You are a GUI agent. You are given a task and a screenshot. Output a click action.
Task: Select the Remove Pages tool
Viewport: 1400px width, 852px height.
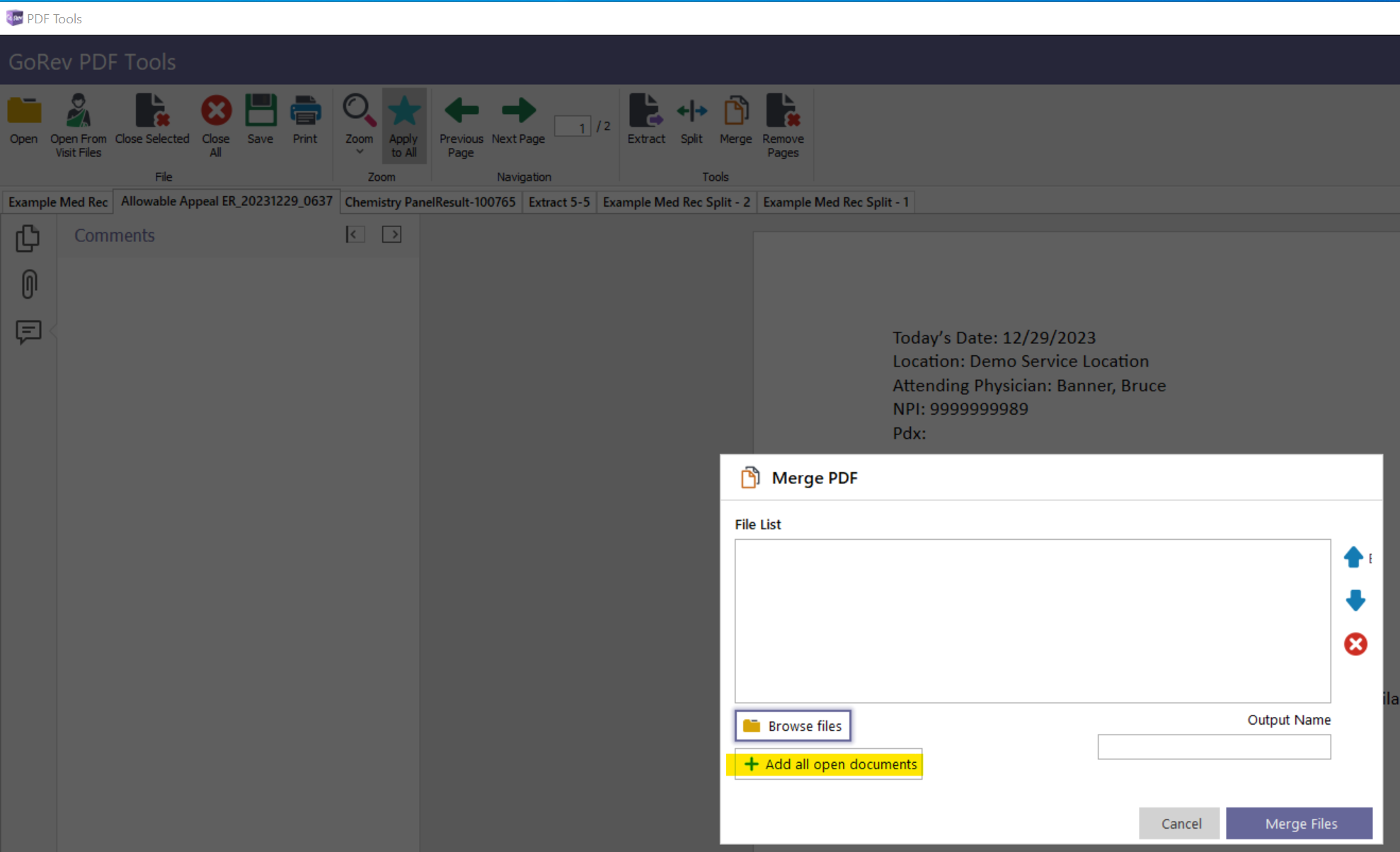click(x=783, y=111)
